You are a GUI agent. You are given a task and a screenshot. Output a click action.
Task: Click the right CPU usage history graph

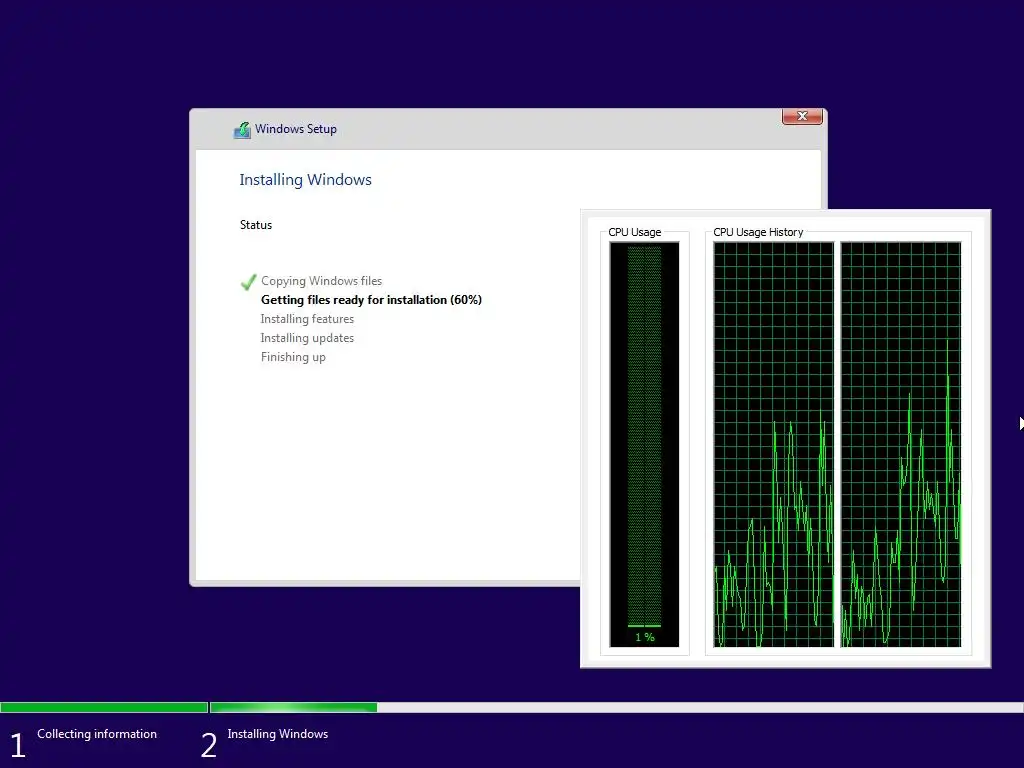(x=901, y=444)
